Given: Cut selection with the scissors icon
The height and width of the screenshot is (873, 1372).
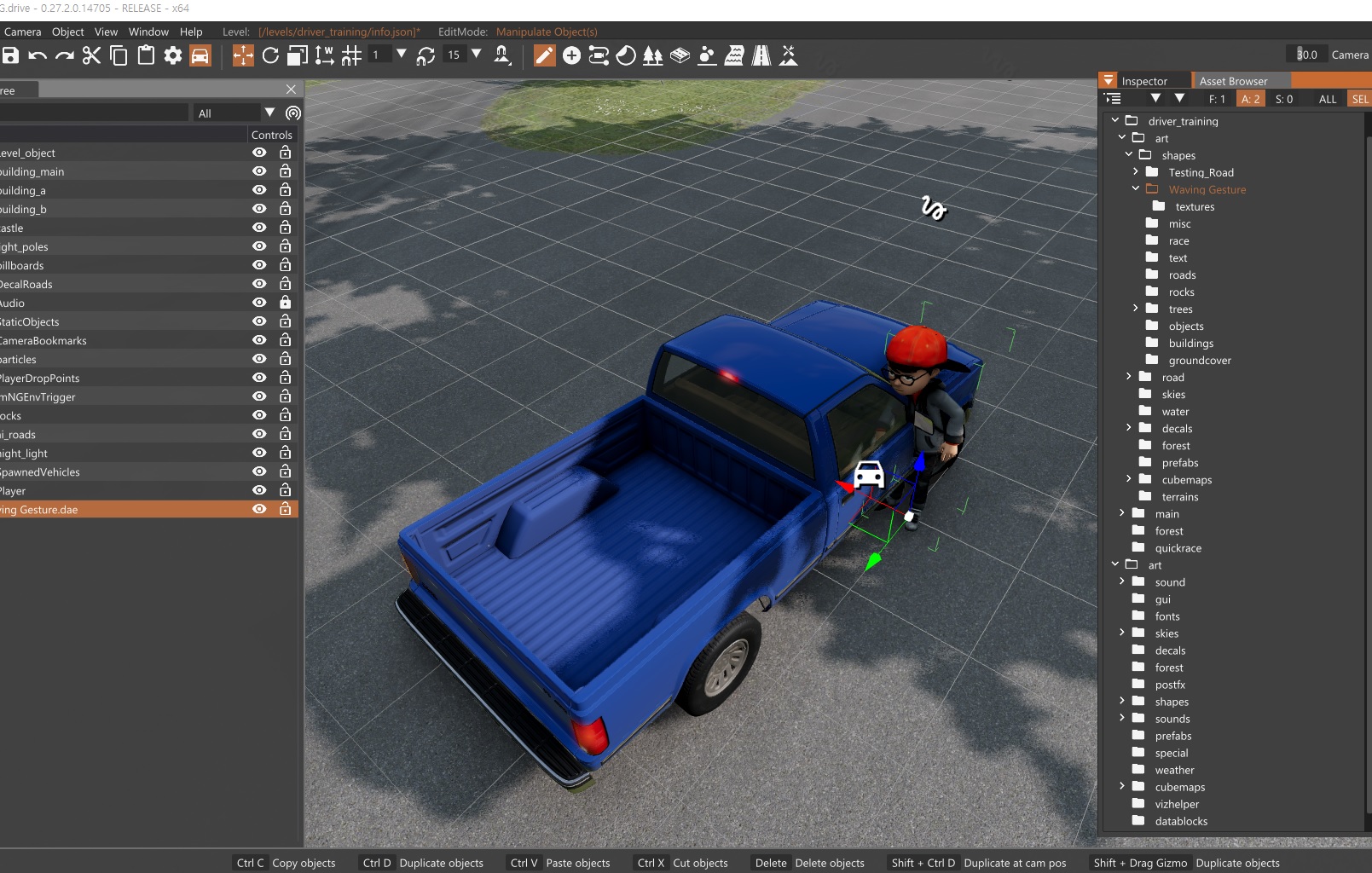Looking at the screenshot, I should pos(92,55).
